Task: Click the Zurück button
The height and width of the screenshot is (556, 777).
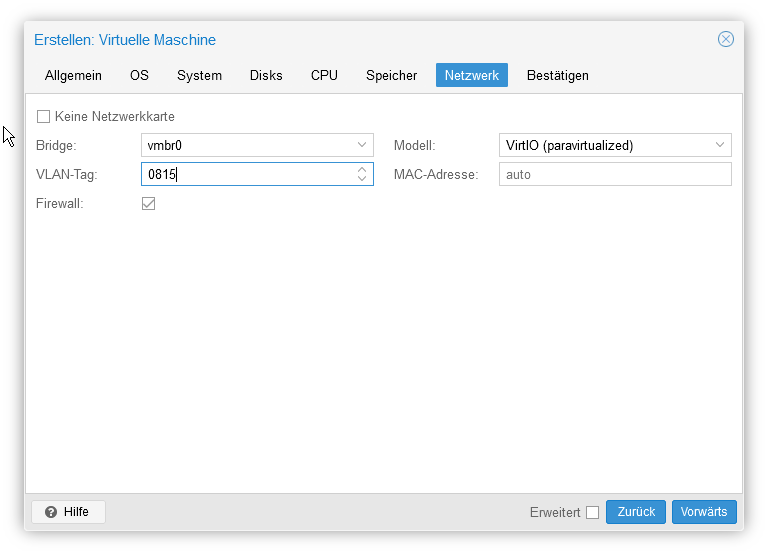Action: click(x=636, y=512)
